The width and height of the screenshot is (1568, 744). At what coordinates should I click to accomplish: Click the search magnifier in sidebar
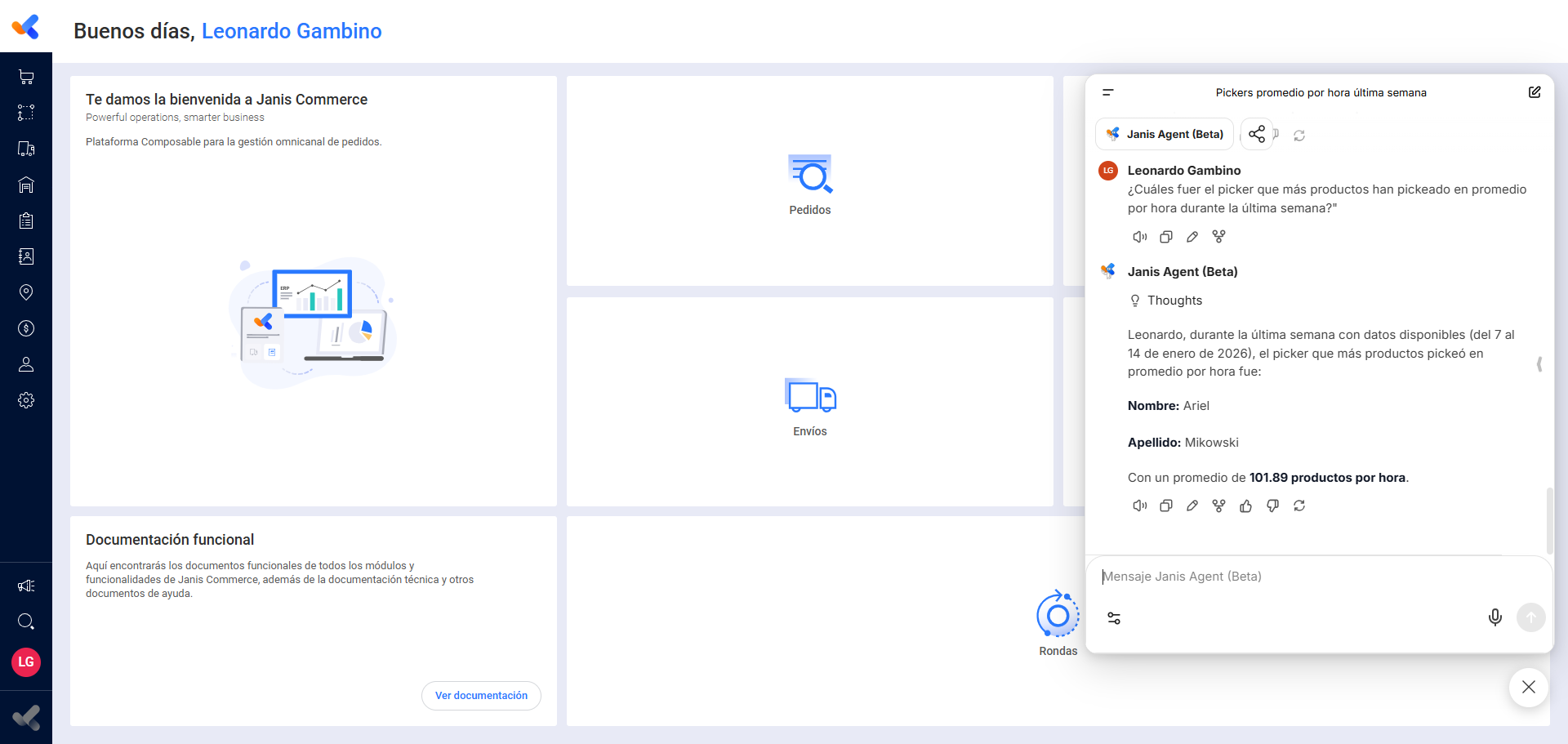pyautogui.click(x=26, y=621)
